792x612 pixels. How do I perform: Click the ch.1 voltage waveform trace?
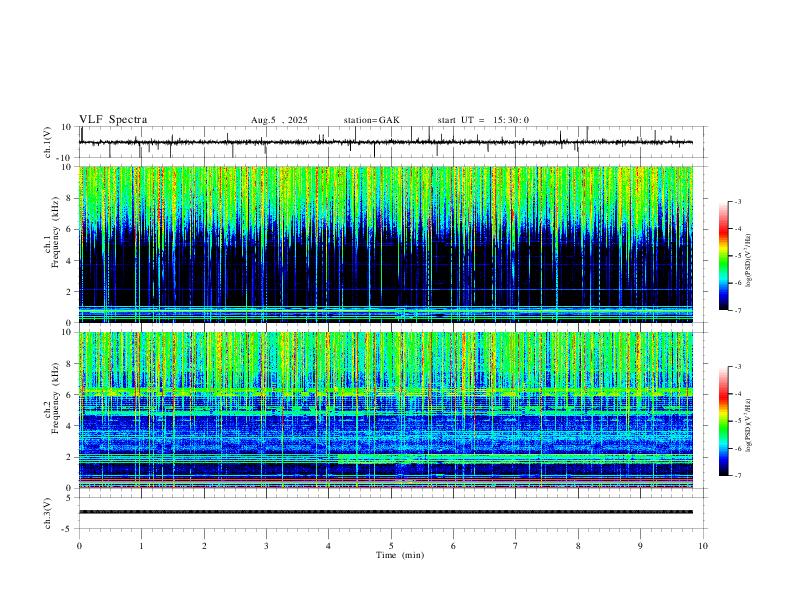[386, 142]
